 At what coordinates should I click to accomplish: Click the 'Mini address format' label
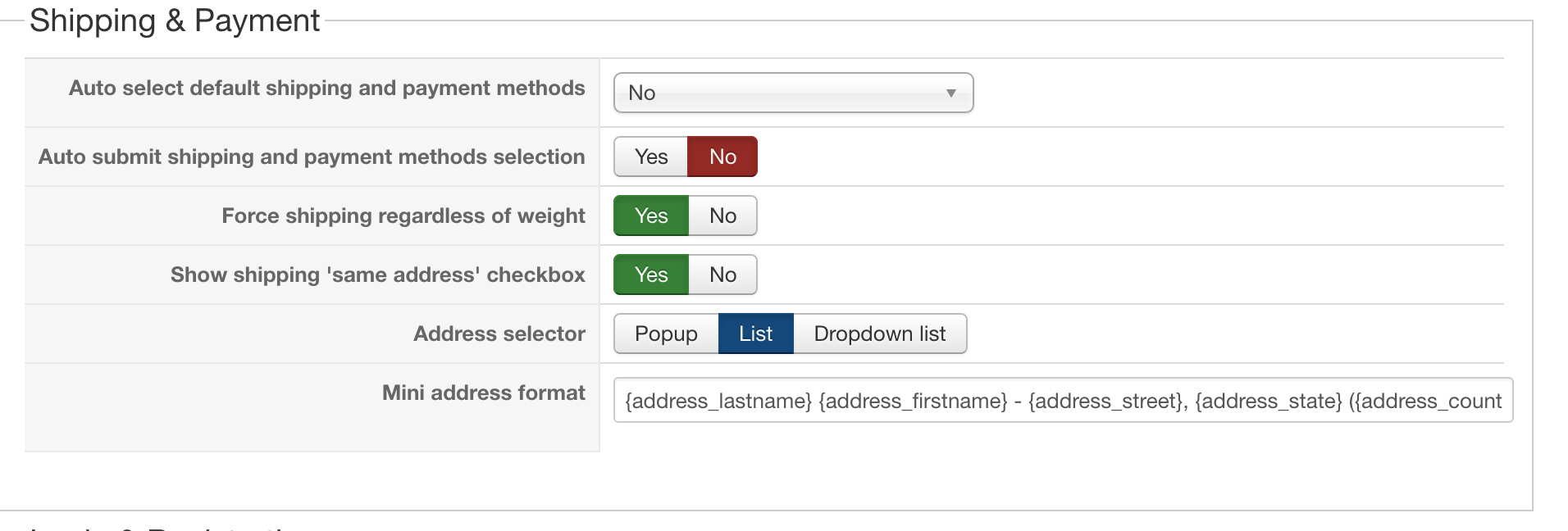[483, 393]
